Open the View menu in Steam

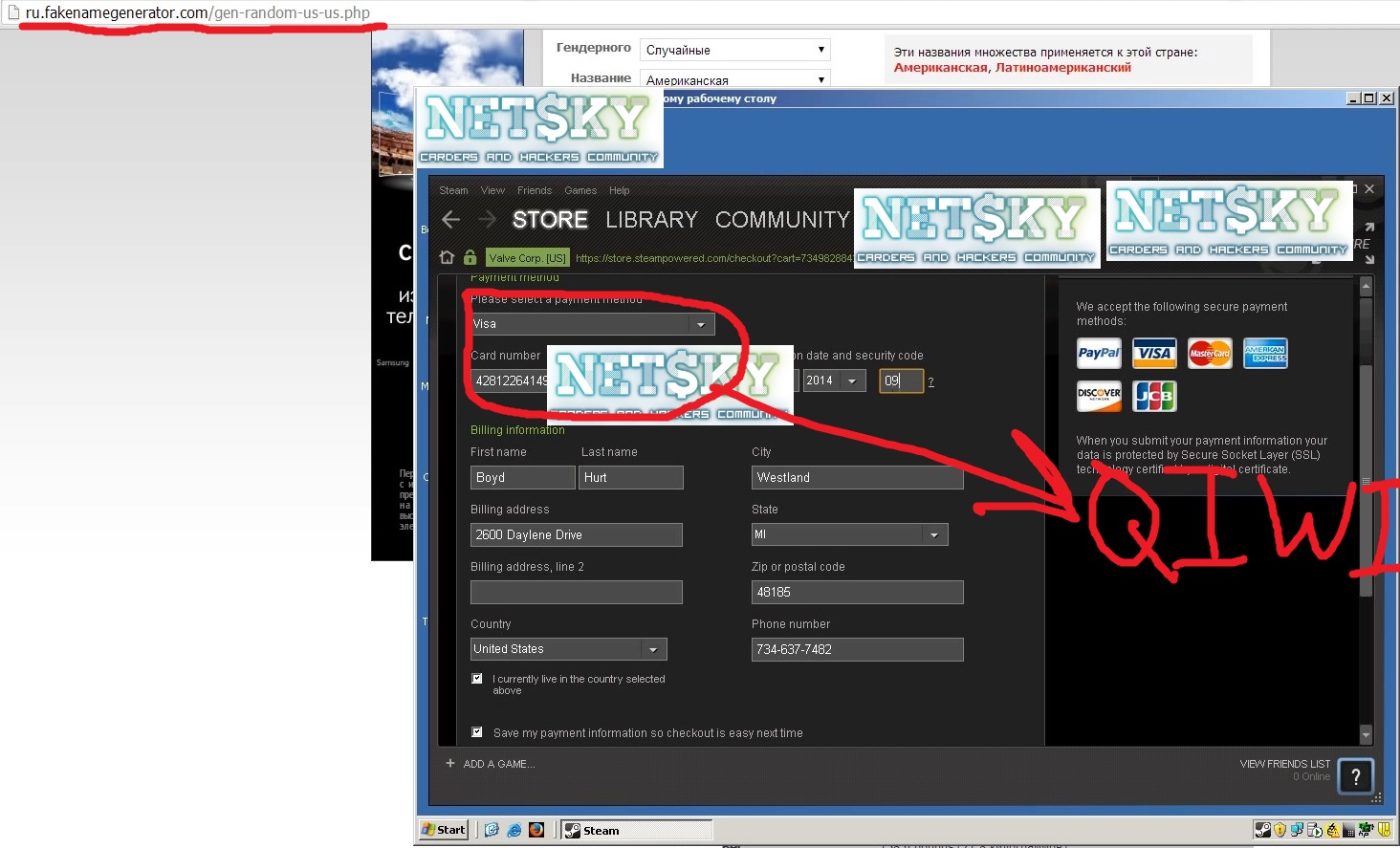(492, 190)
